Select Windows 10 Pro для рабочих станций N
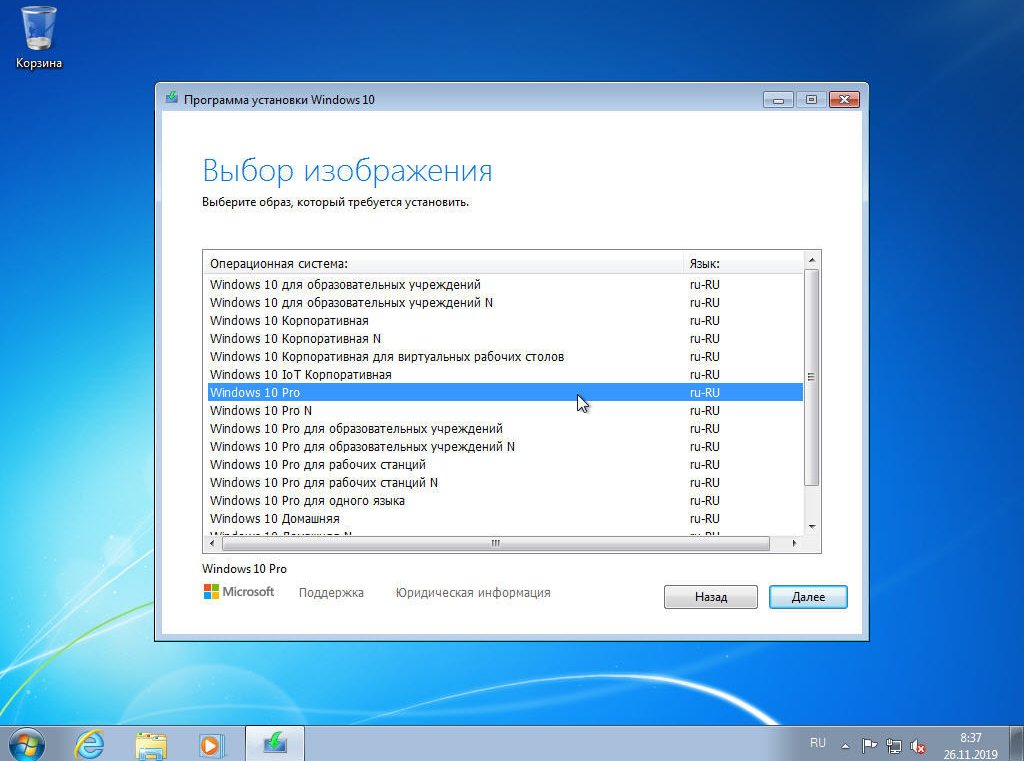The image size is (1024, 761). tap(505, 483)
